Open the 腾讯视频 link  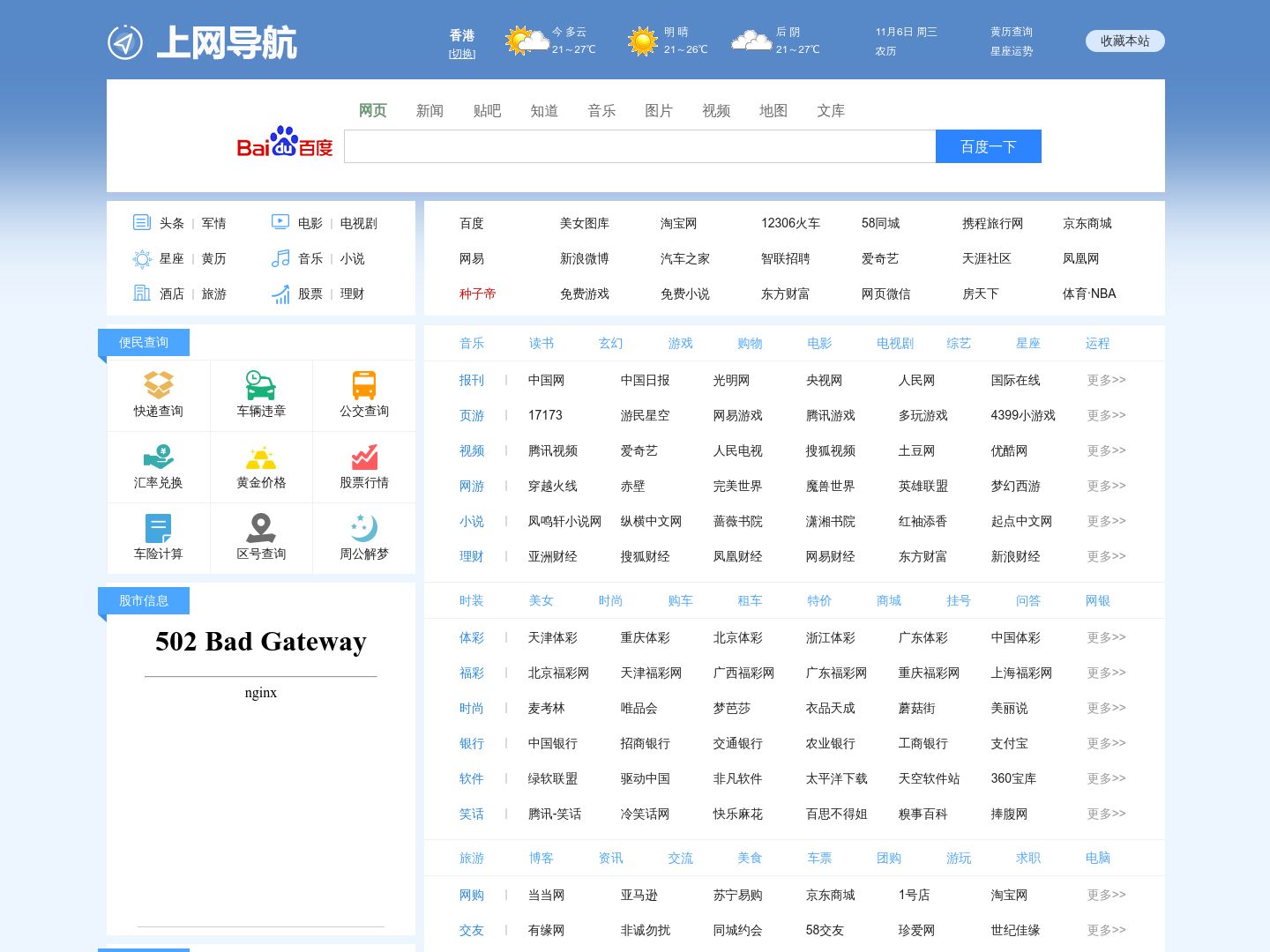(x=553, y=450)
